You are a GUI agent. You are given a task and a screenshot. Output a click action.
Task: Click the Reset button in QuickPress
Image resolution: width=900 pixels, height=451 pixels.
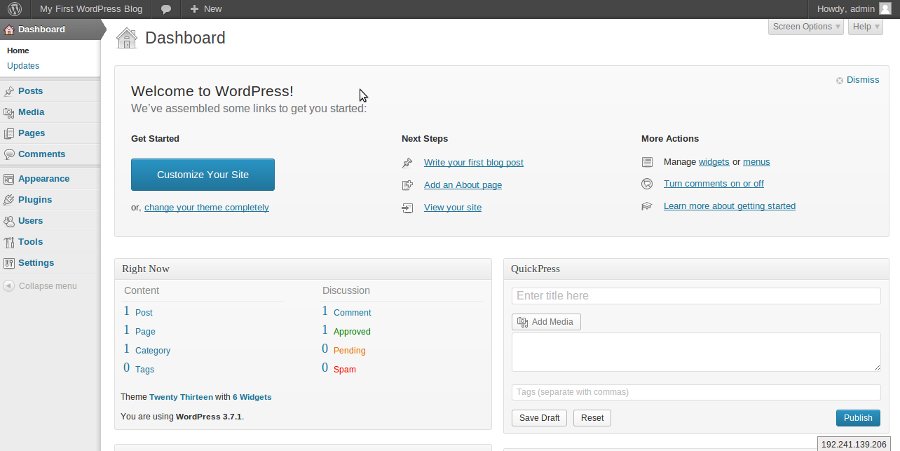(592, 418)
